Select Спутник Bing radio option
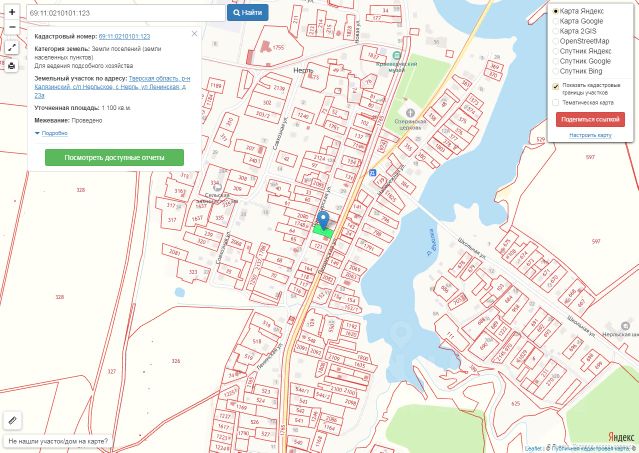Image resolution: width=639 pixels, height=453 pixels. point(555,71)
